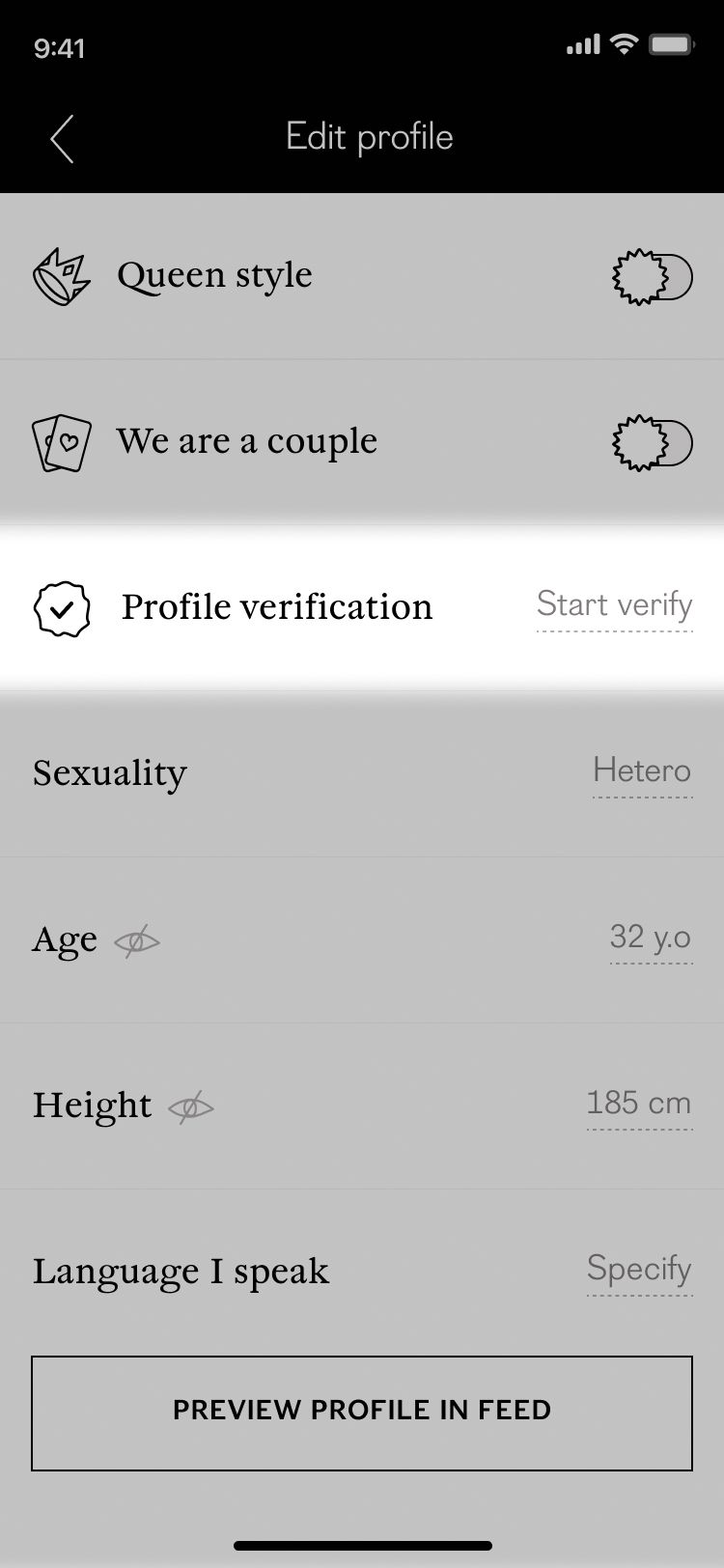Tap the couple playing cards icon

[x=62, y=443]
